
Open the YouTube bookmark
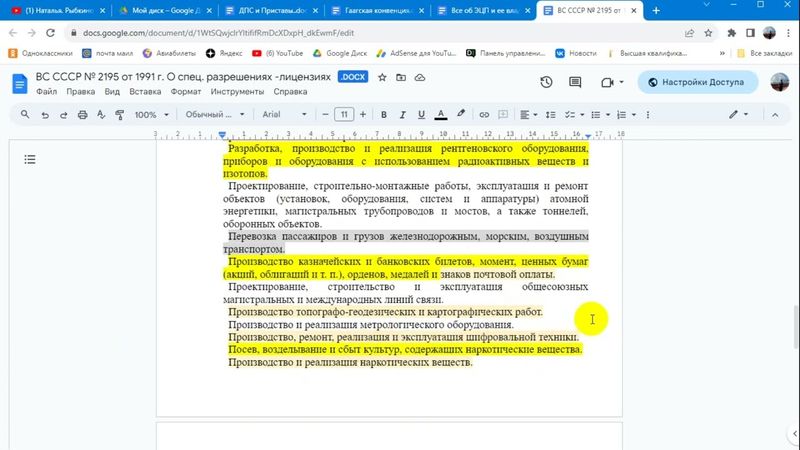[x=278, y=53]
